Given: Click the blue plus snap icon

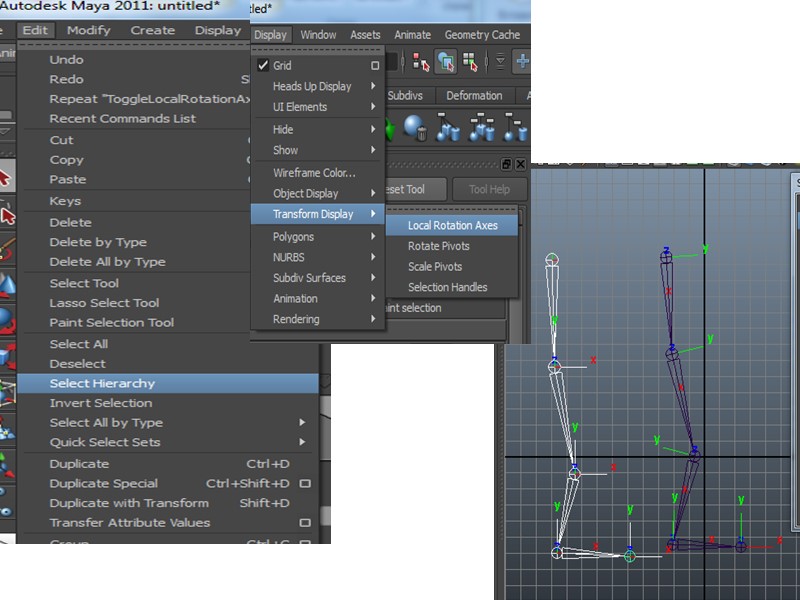Looking at the screenshot, I should [522, 62].
